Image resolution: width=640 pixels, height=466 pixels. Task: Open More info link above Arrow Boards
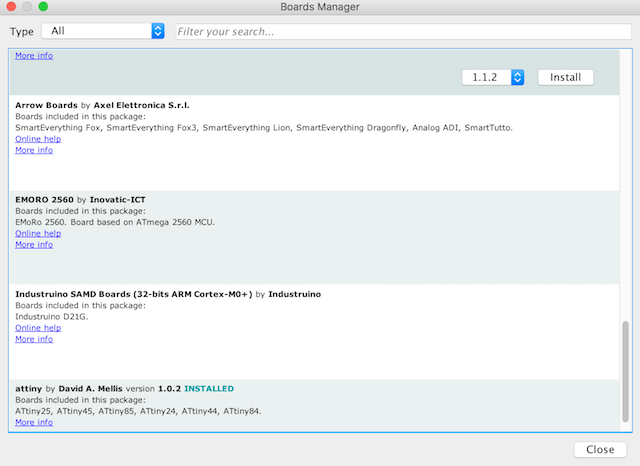[34, 55]
